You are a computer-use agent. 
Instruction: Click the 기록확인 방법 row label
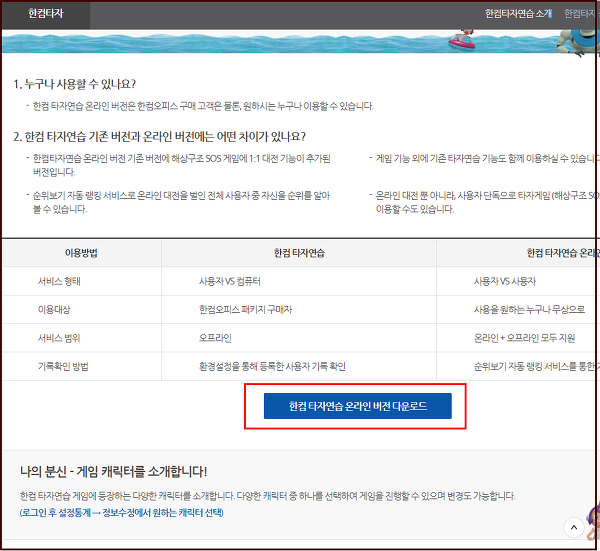point(63,366)
